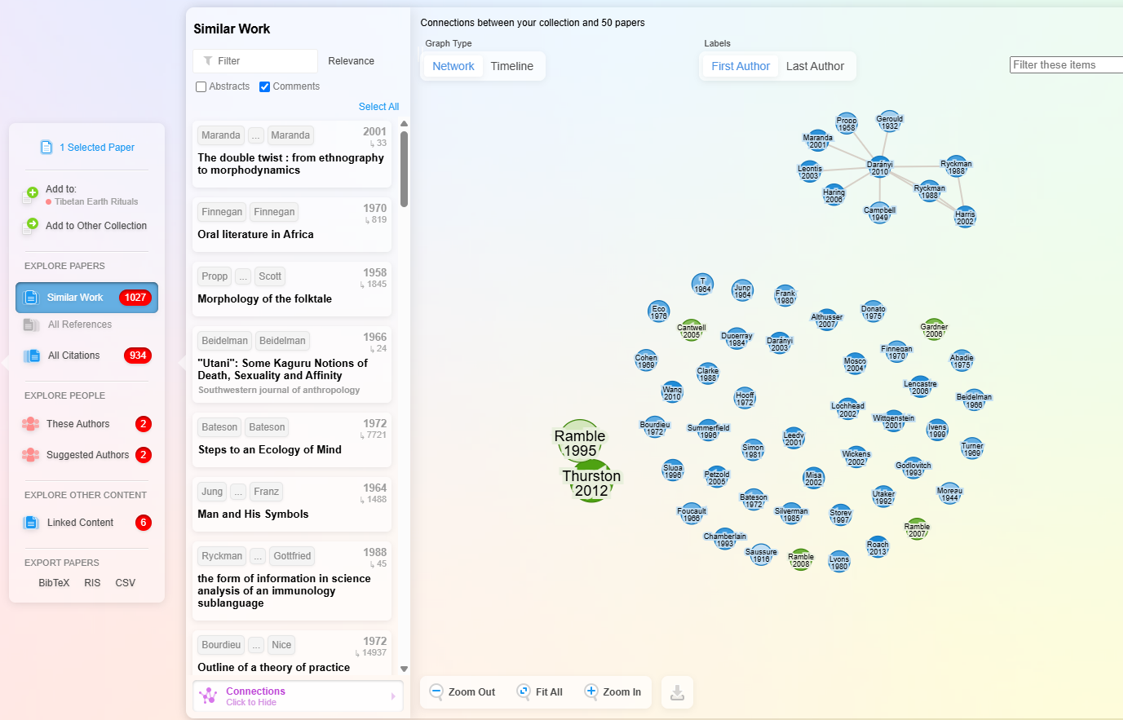Export papers as CSV
Viewport: 1123px width, 720px height.
coord(125,582)
